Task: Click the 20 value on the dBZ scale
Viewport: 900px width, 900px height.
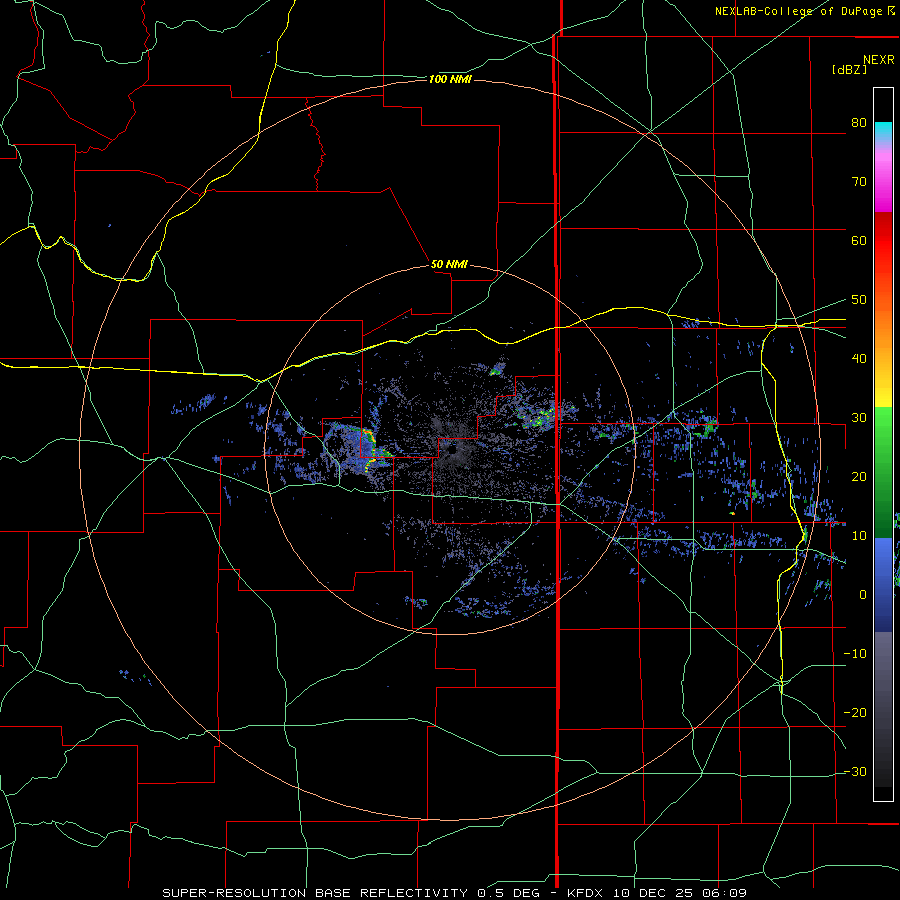Action: click(x=859, y=476)
